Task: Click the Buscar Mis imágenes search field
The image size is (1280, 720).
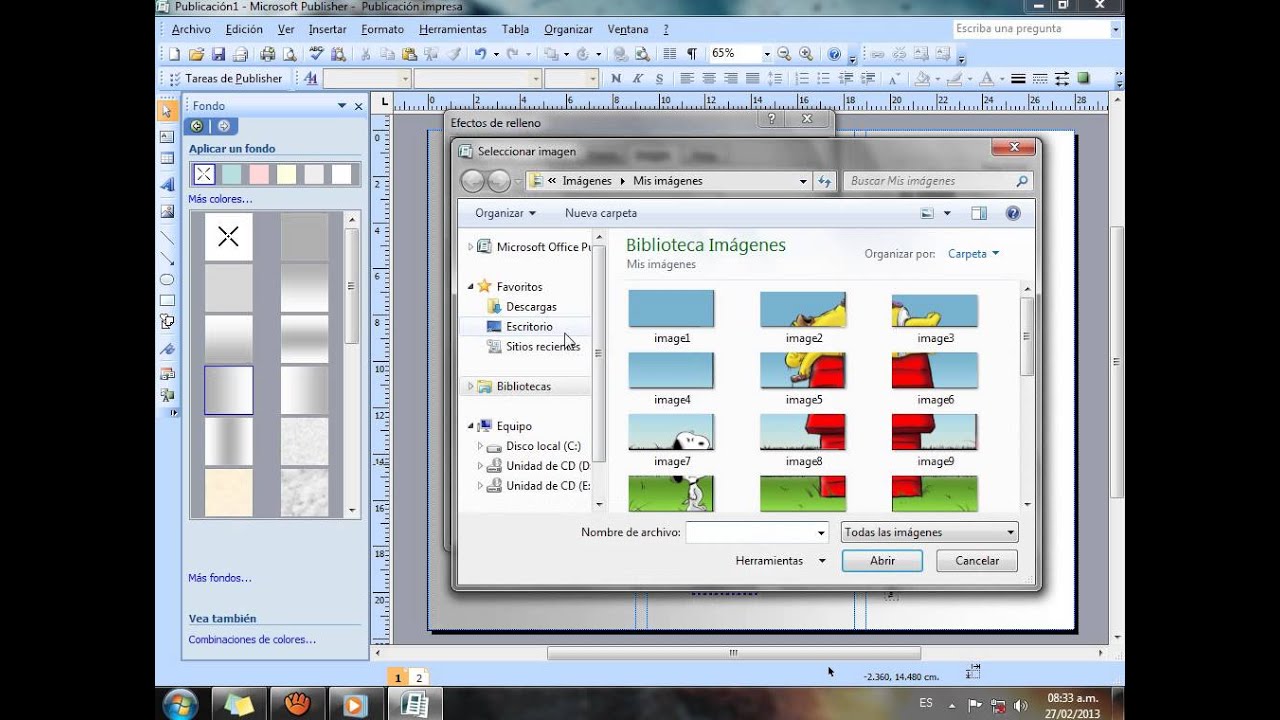Action: [939, 181]
